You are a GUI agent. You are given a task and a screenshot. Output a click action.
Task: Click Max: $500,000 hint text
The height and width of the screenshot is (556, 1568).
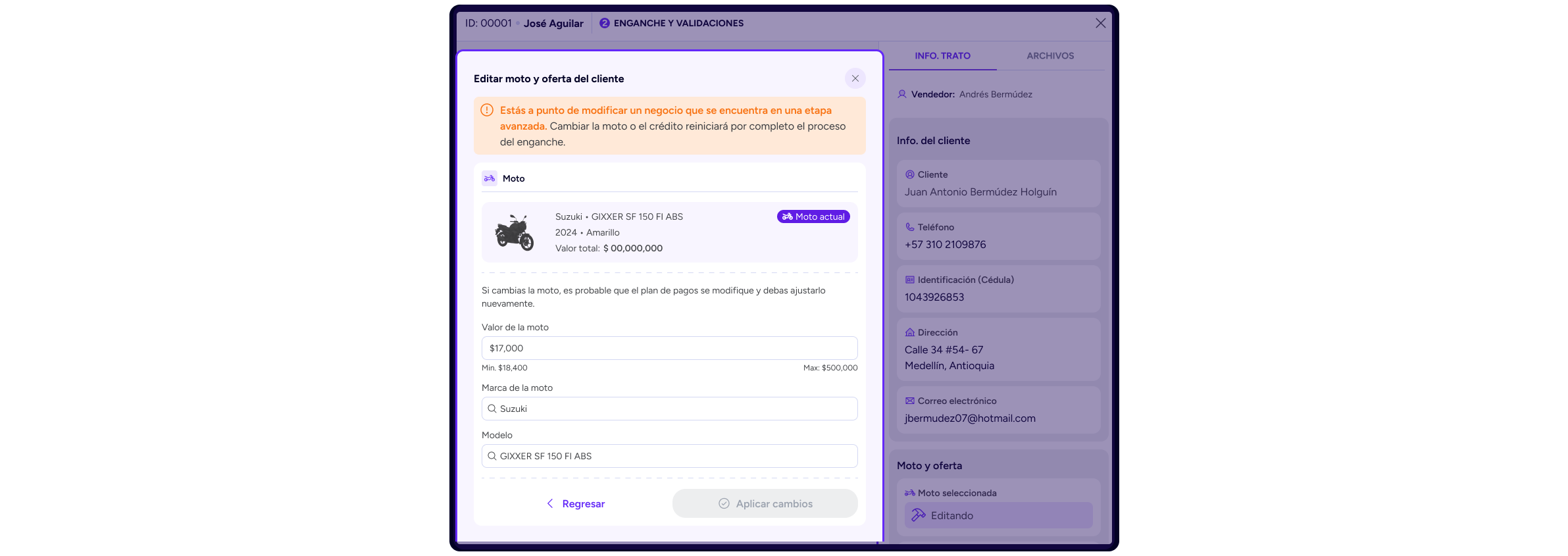[830, 368]
